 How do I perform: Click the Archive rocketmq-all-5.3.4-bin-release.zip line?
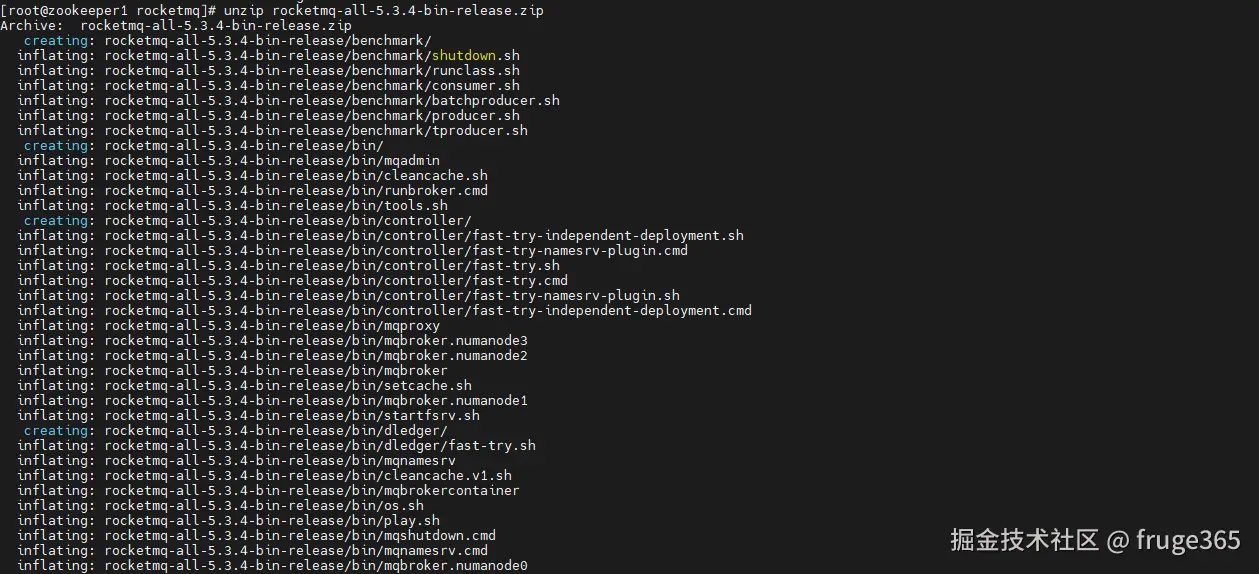(x=176, y=25)
